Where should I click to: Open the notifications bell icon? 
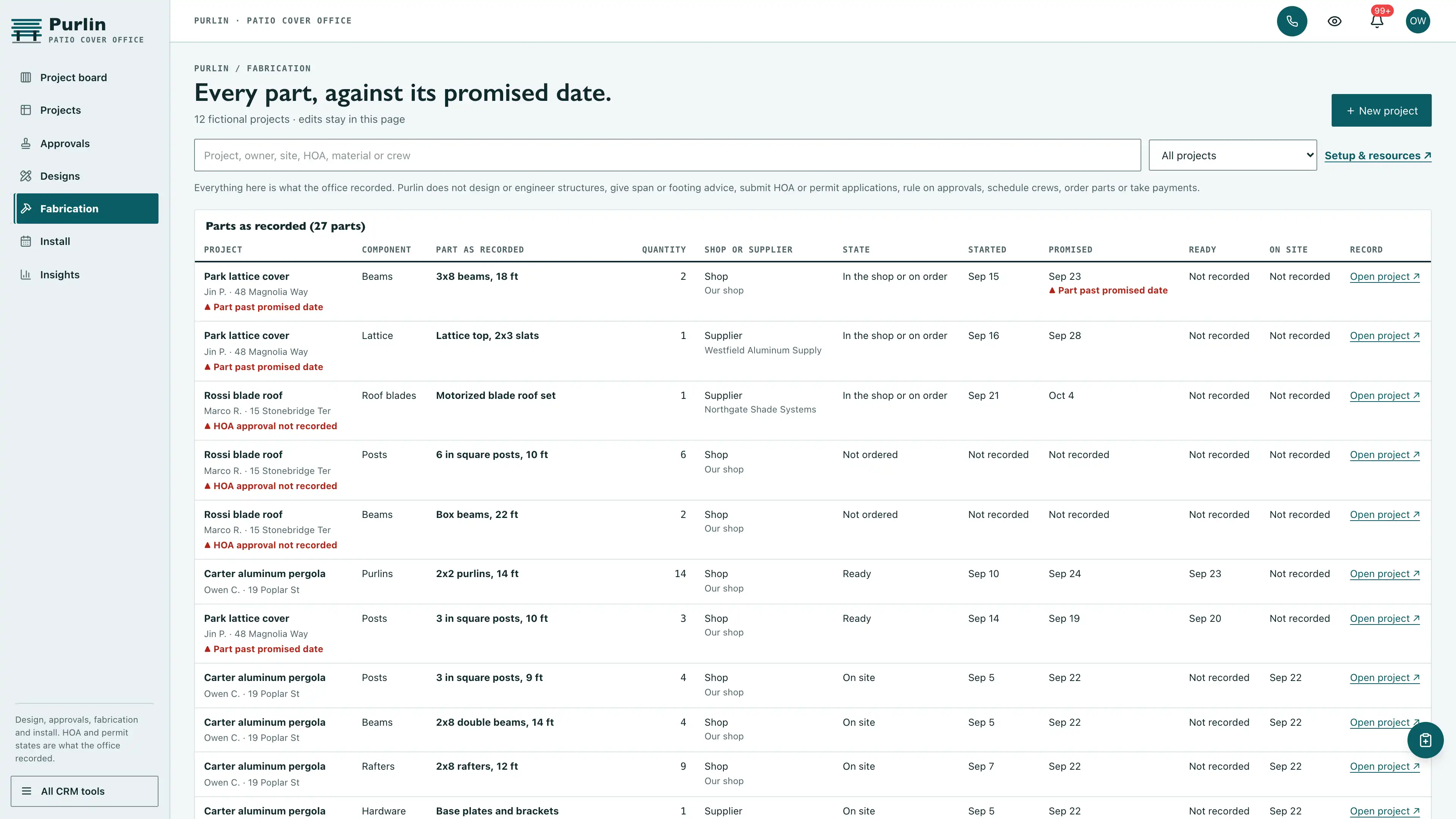pos(1377,21)
